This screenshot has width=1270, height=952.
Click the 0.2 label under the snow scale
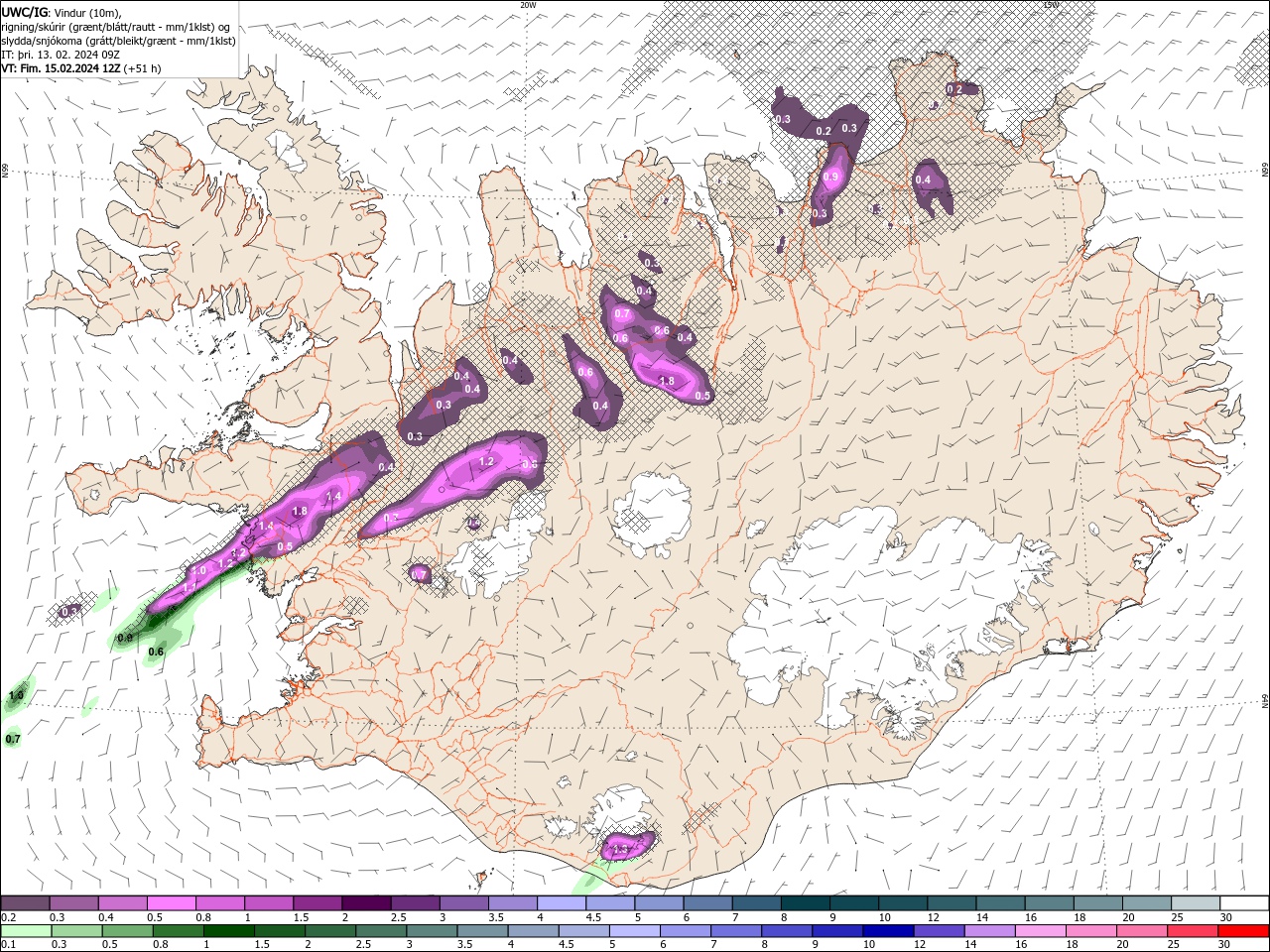pyautogui.click(x=8, y=917)
